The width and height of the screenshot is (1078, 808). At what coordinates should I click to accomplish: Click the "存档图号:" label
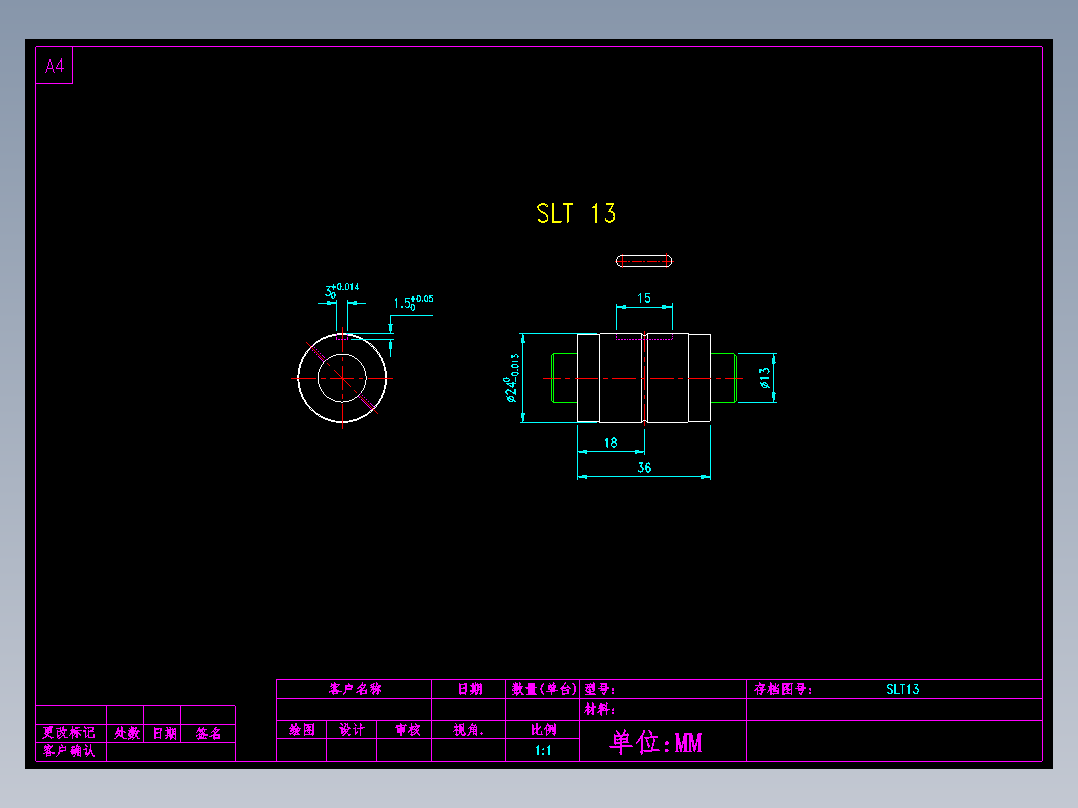[783, 689]
